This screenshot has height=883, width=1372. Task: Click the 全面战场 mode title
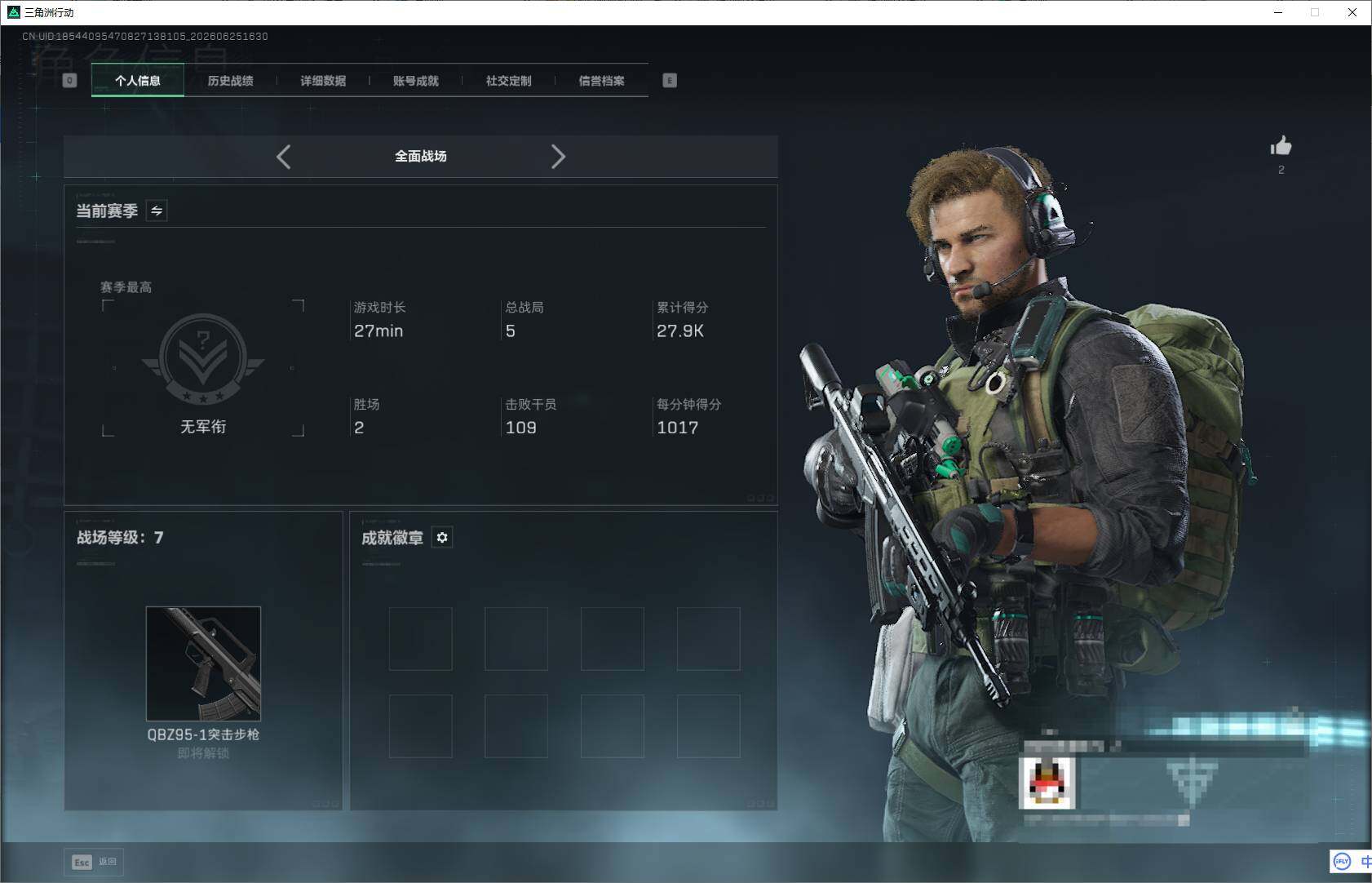(421, 156)
